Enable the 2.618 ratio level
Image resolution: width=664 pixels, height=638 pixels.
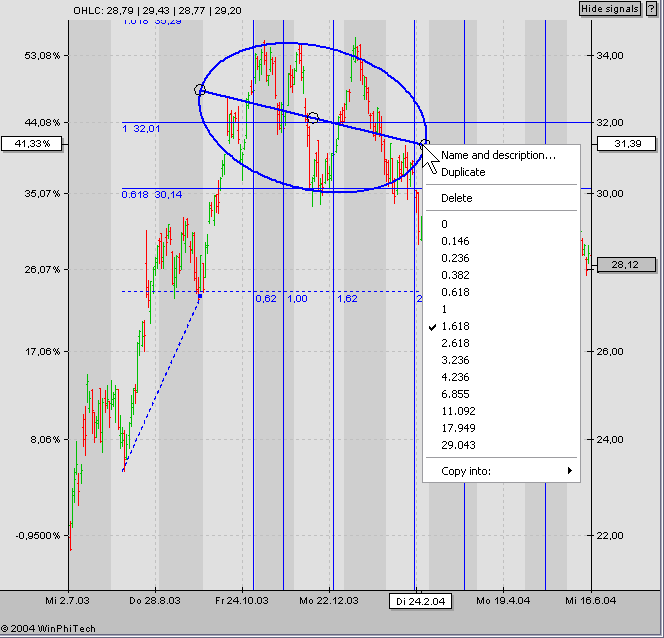pyautogui.click(x=455, y=343)
